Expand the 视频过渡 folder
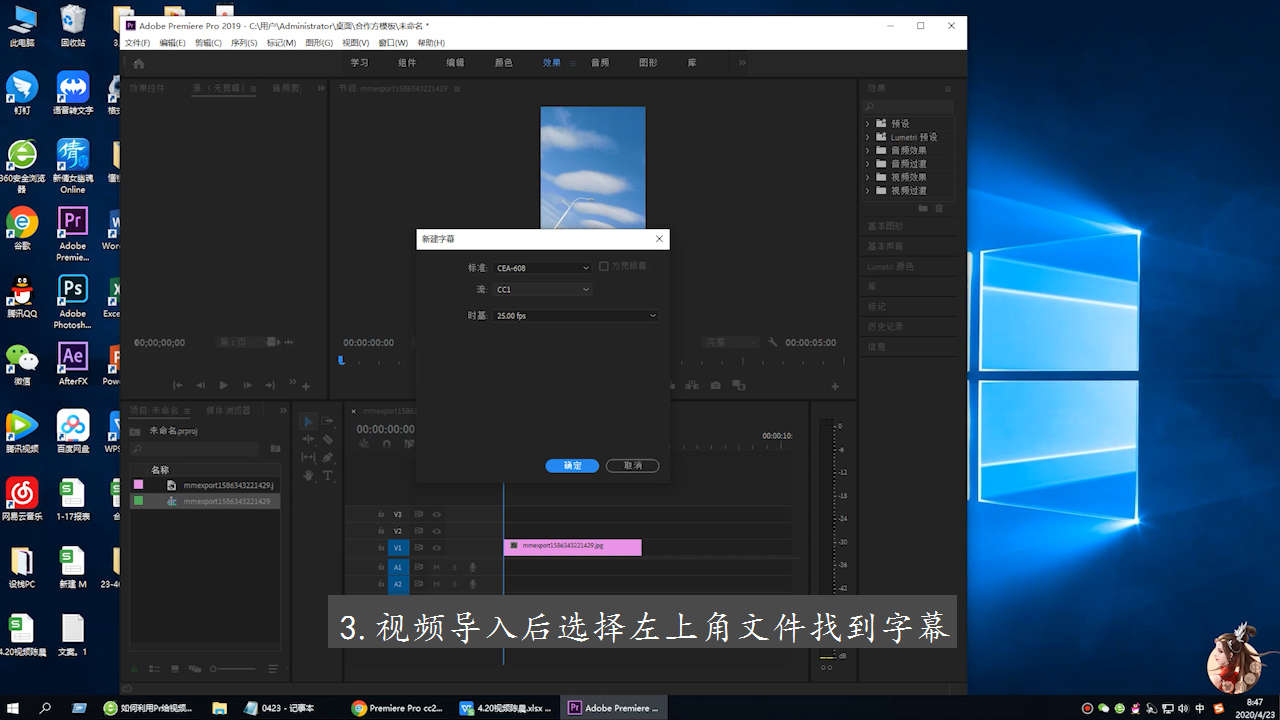Viewport: 1280px width, 720px height. pyautogui.click(x=868, y=190)
